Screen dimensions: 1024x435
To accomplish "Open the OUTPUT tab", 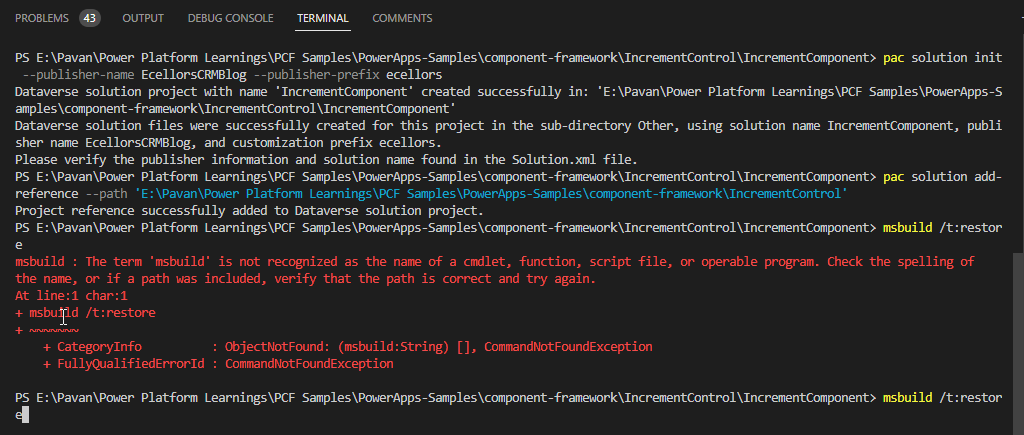I will 143,19.
